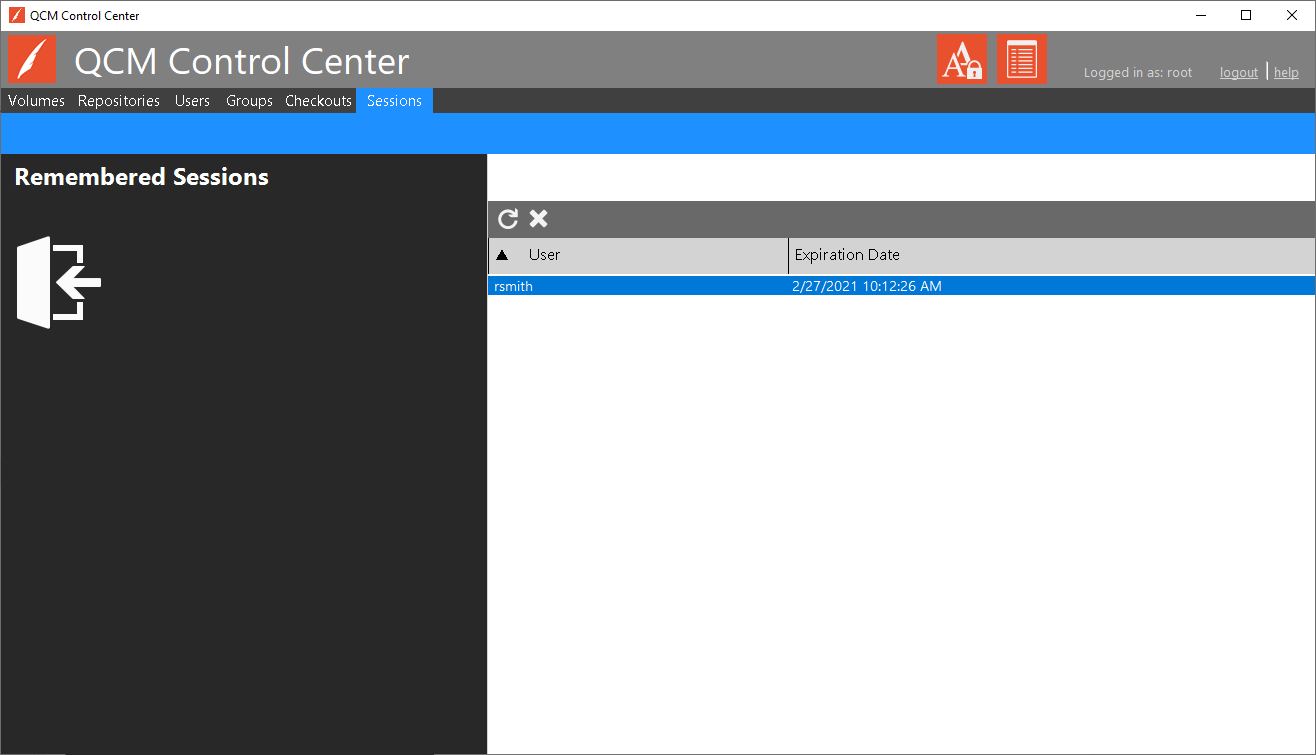
Task: Open the font lock security icon
Action: 962,59
